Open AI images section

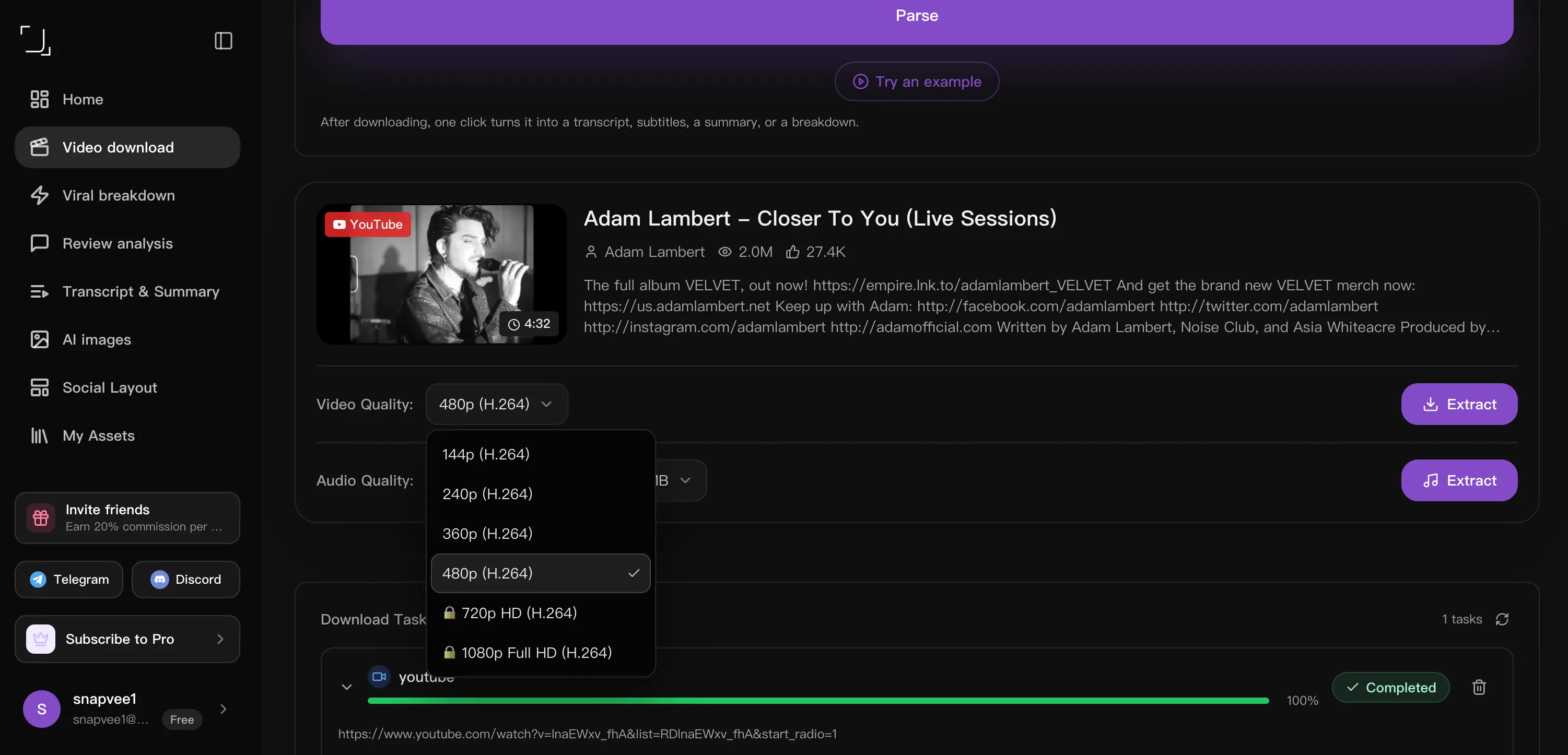tap(127, 339)
